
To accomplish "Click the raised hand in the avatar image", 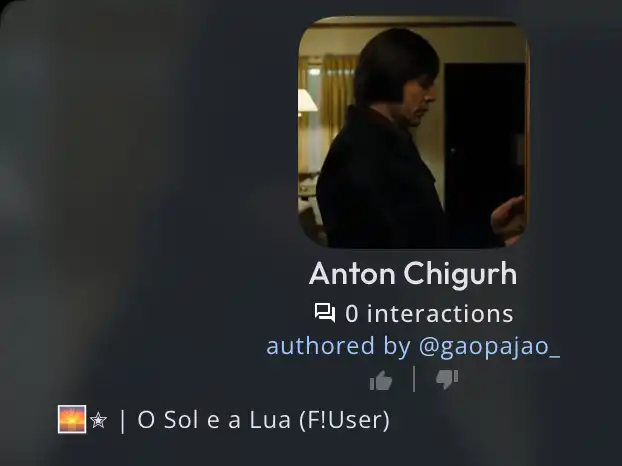I will click(509, 218).
